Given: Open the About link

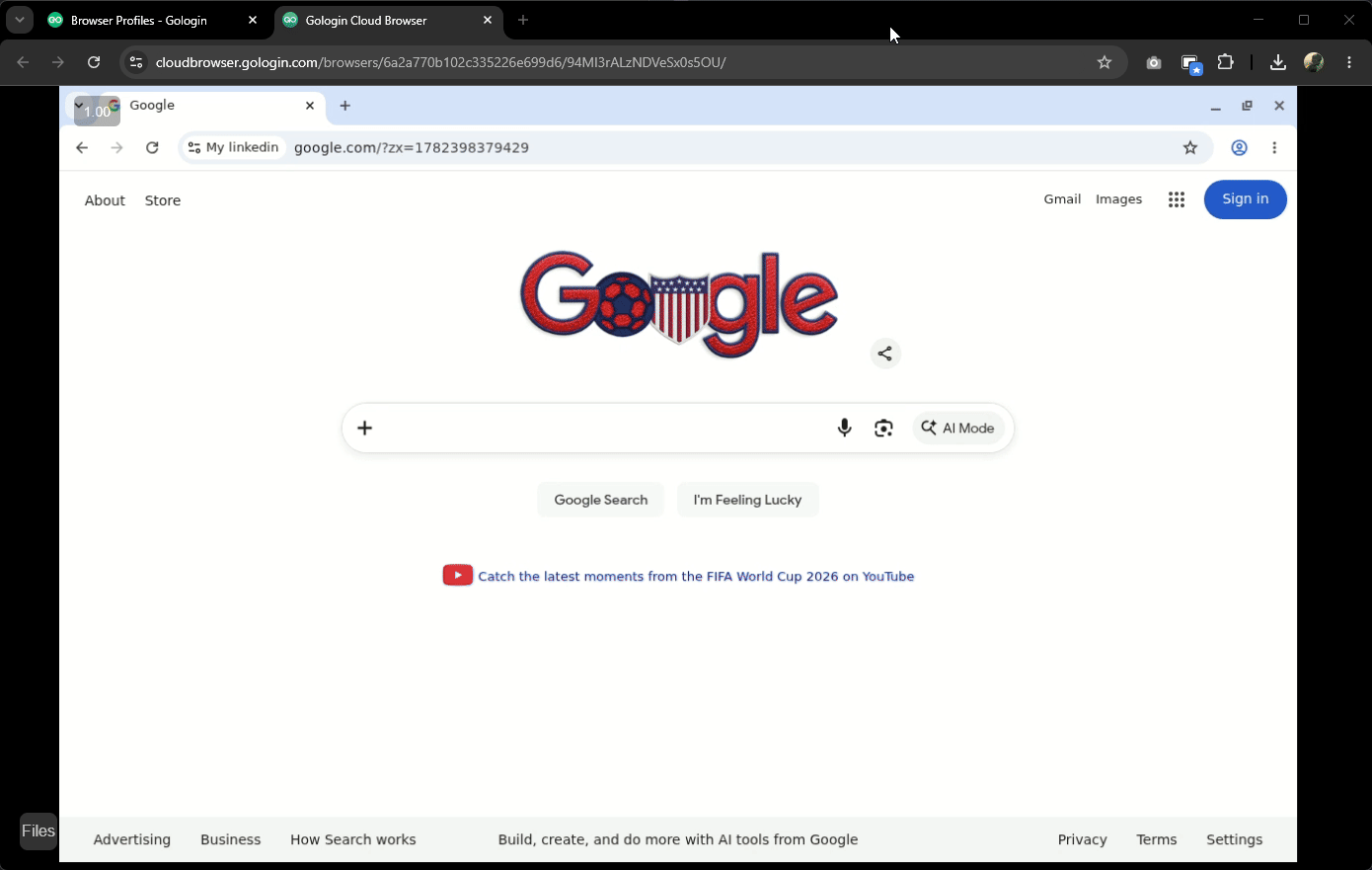Looking at the screenshot, I should click(105, 200).
